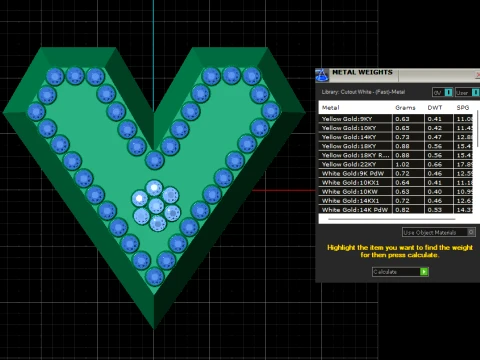Click the 1.02 grams value for 22KY

(x=402, y=164)
